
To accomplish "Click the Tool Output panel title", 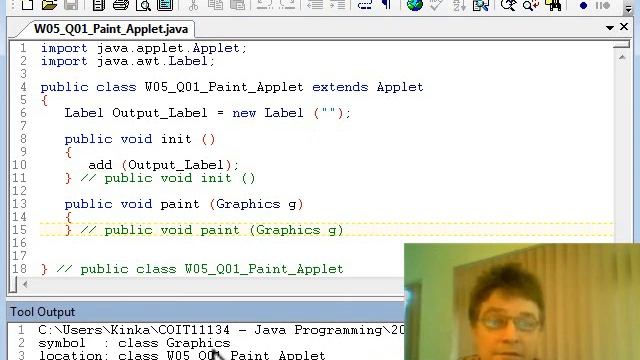I will 42,312.
